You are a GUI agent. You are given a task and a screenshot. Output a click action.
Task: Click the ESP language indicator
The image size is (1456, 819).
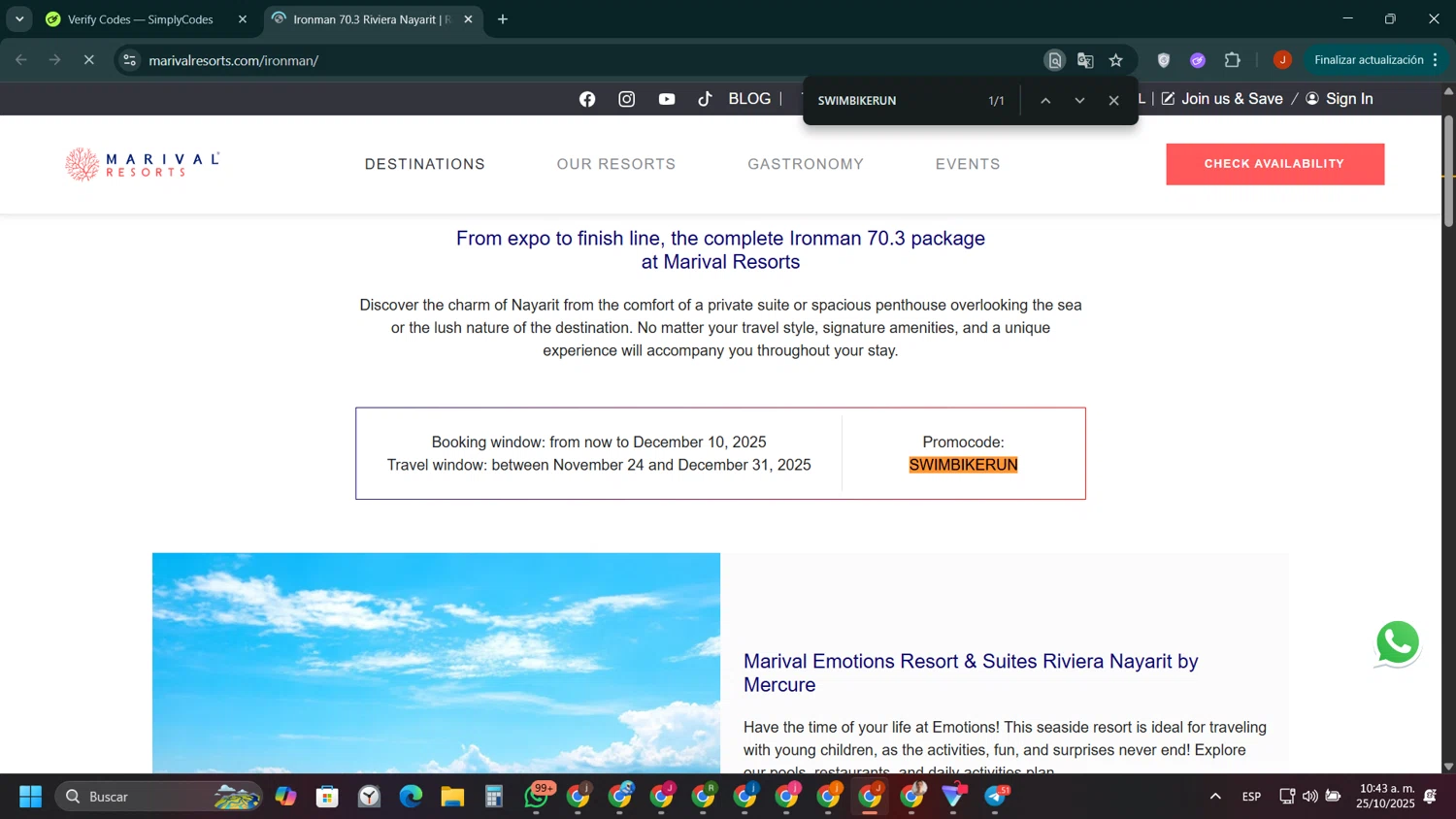pyautogui.click(x=1251, y=797)
